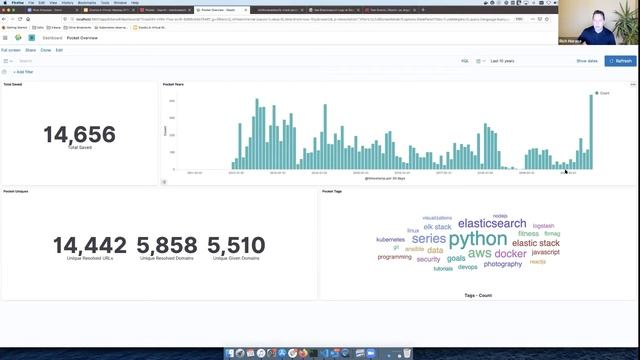640x360 pixels.
Task: Click the Clone dashboard link
Action: tap(45, 50)
